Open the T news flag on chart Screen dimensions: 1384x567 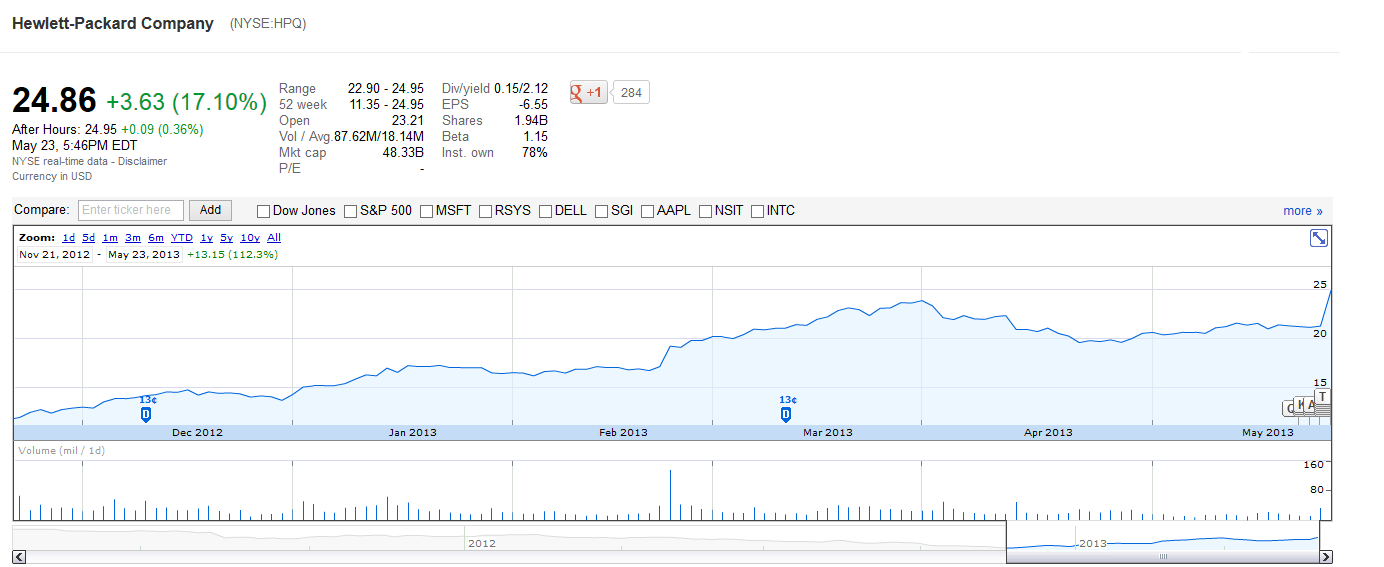pyautogui.click(x=1322, y=397)
